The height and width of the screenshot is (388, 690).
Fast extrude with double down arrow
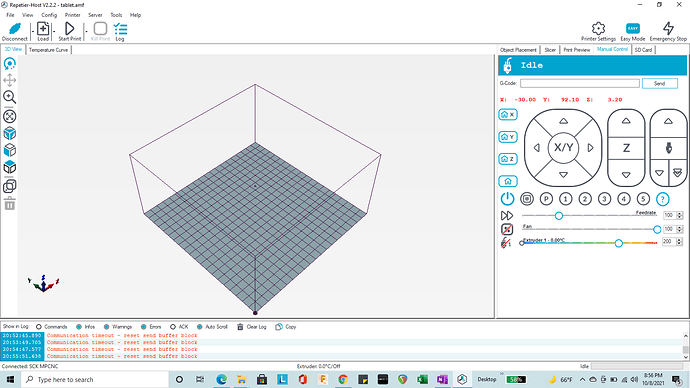(x=678, y=173)
